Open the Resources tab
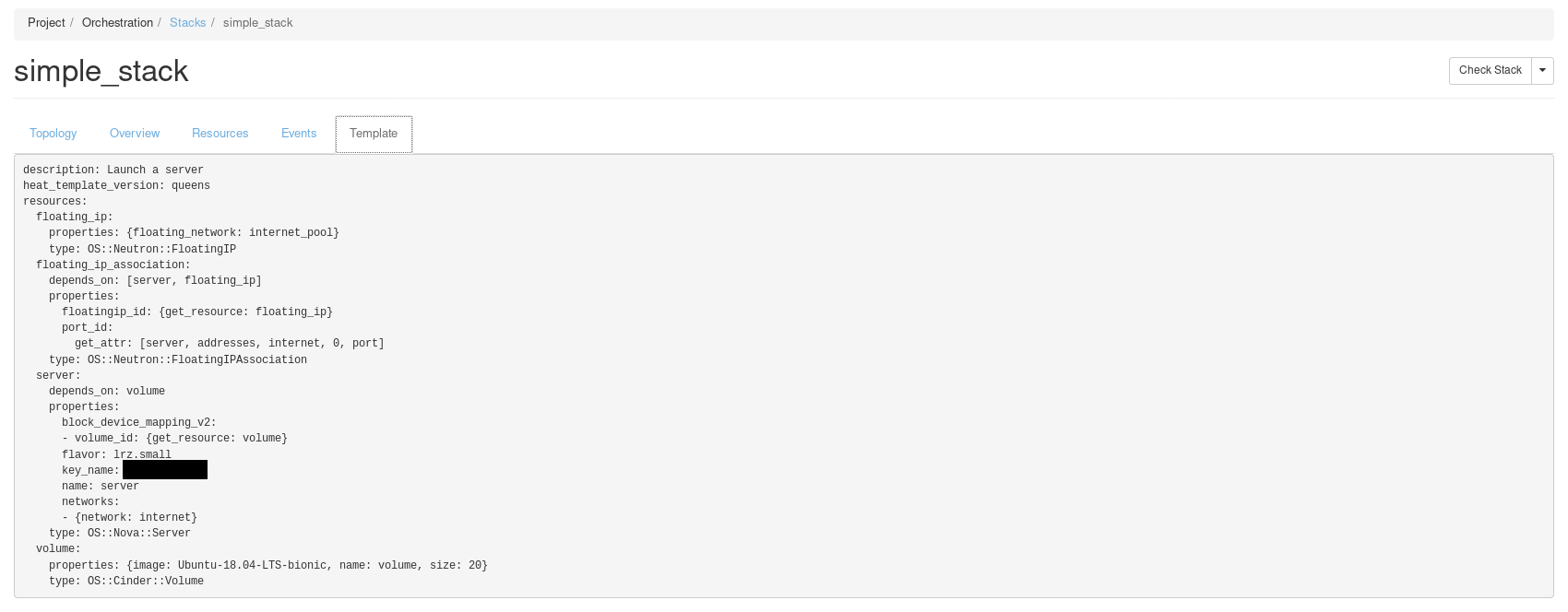1568x612 pixels. tap(220, 134)
